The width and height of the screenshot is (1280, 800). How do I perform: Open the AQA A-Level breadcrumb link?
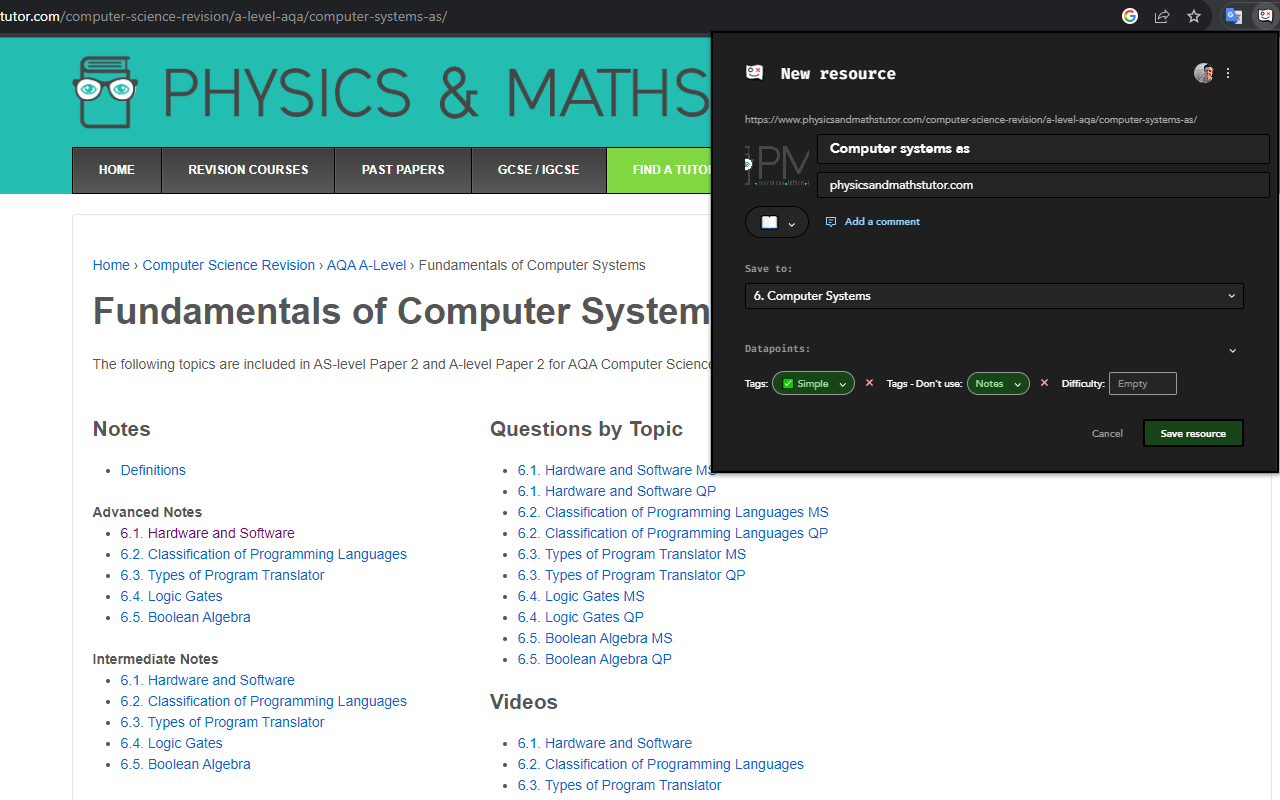point(367,265)
